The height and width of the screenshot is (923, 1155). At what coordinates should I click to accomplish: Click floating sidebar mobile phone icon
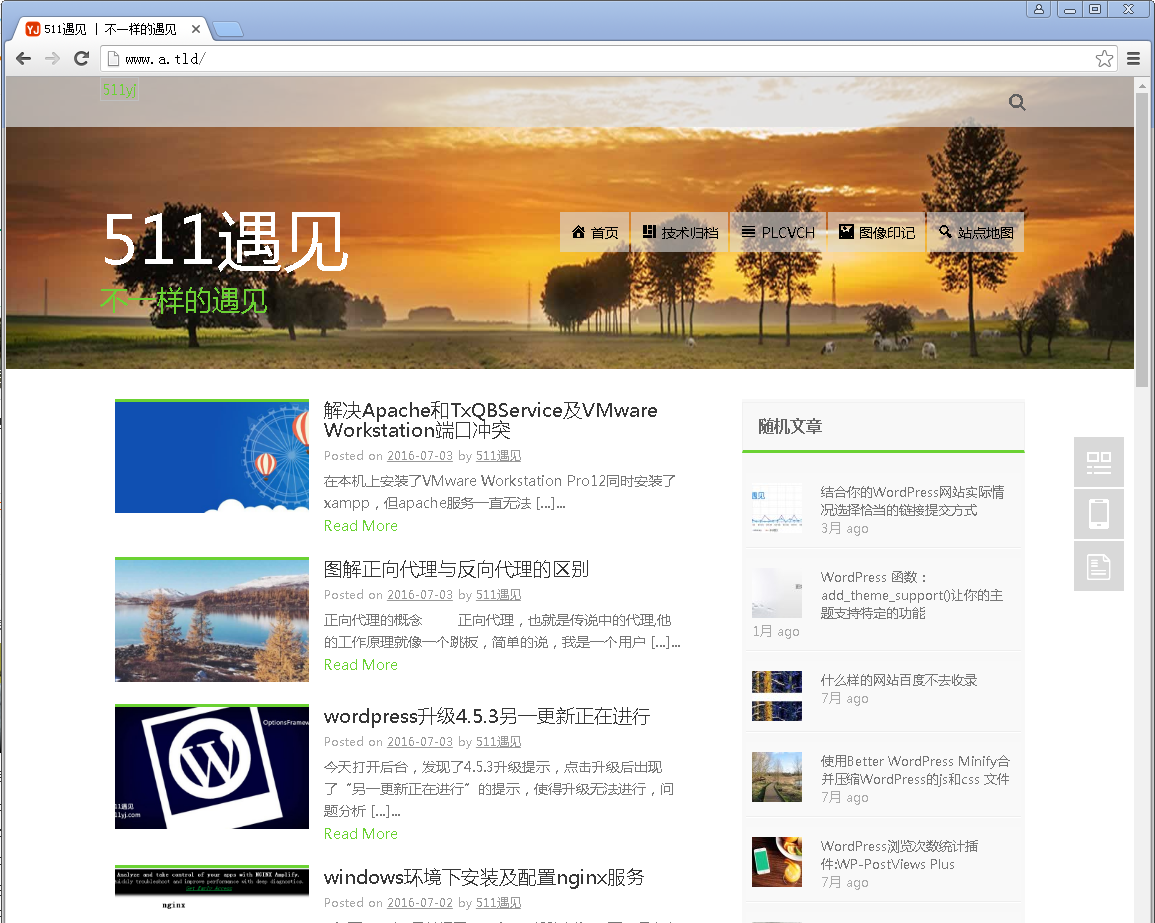point(1099,514)
